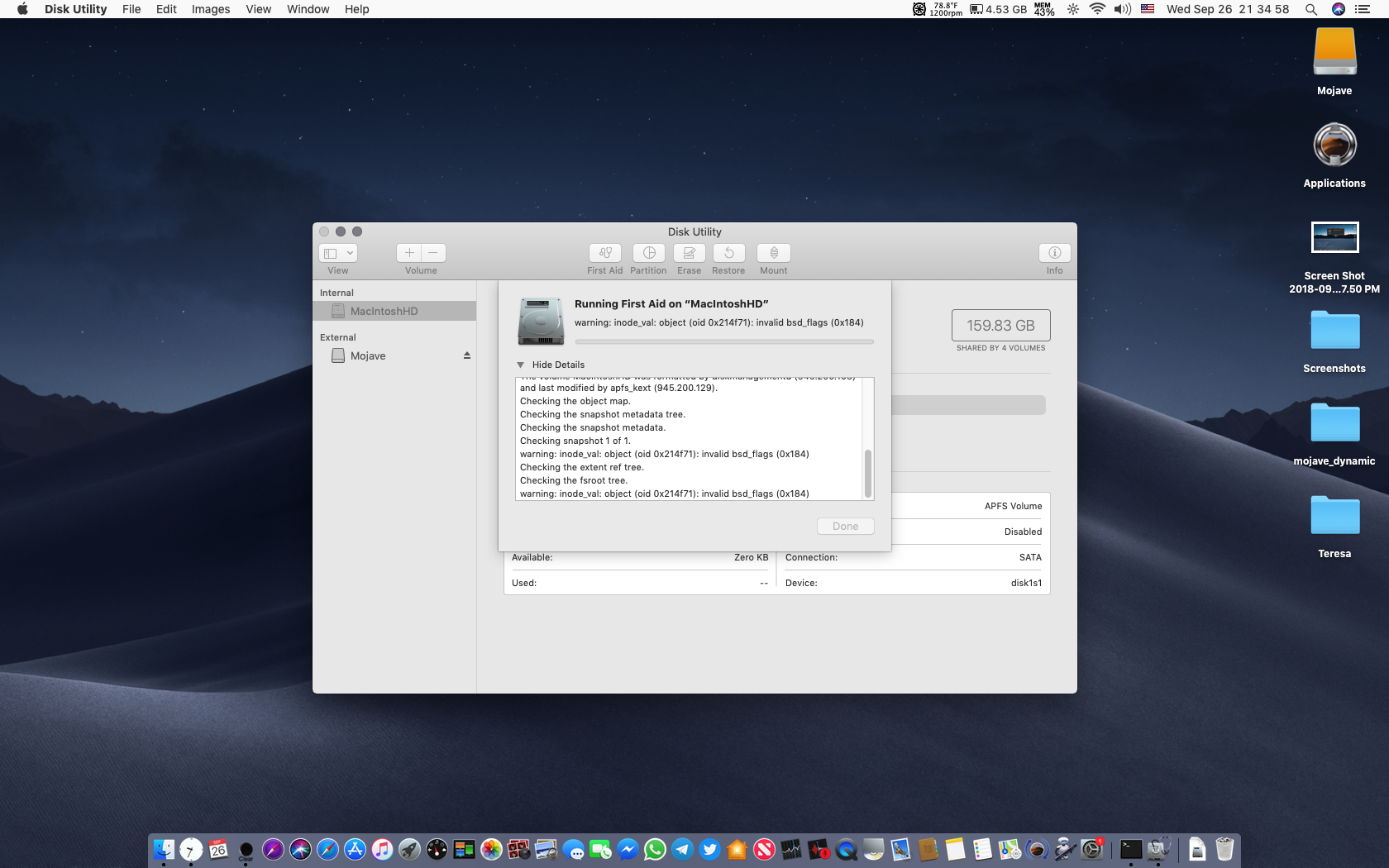Click the MEM 43% status item
This screenshot has height=868, width=1389.
[1044, 9]
